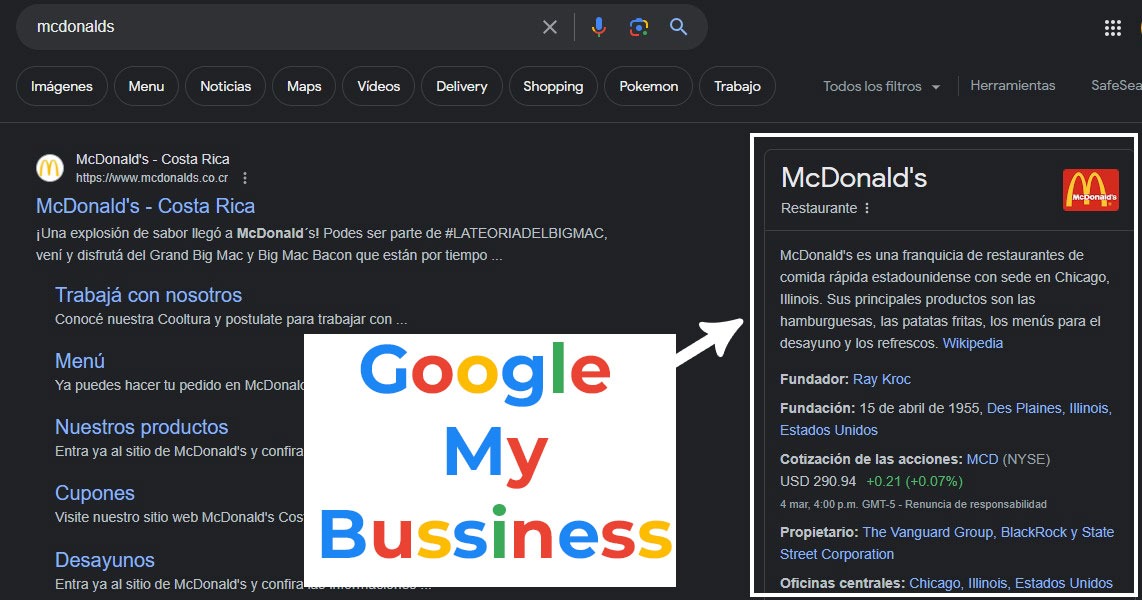
Task: Open Google Lens image search icon
Action: click(x=639, y=27)
